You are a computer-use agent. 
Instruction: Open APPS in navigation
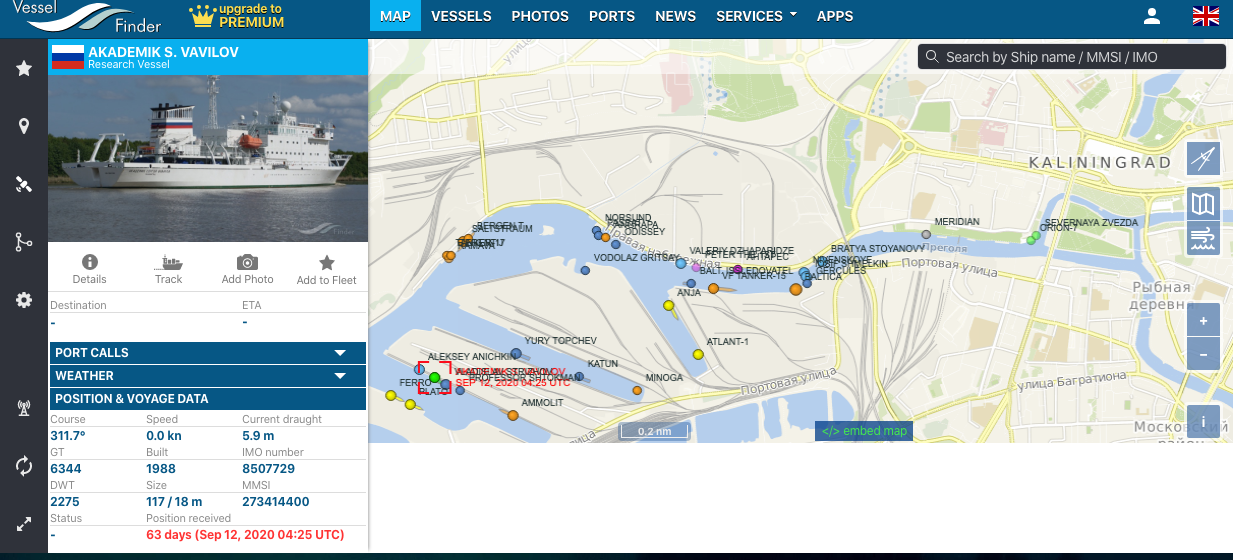click(x=835, y=16)
